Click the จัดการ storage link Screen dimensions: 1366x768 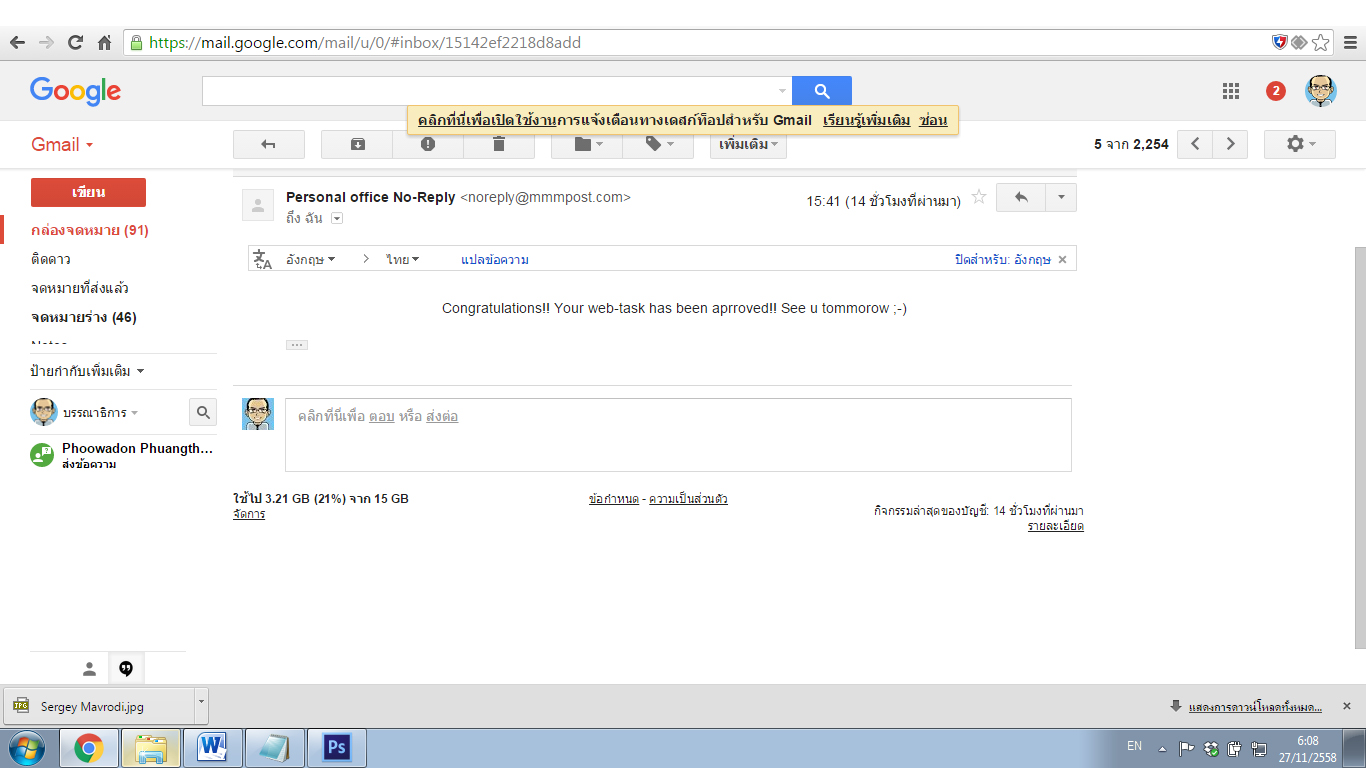[x=249, y=514]
